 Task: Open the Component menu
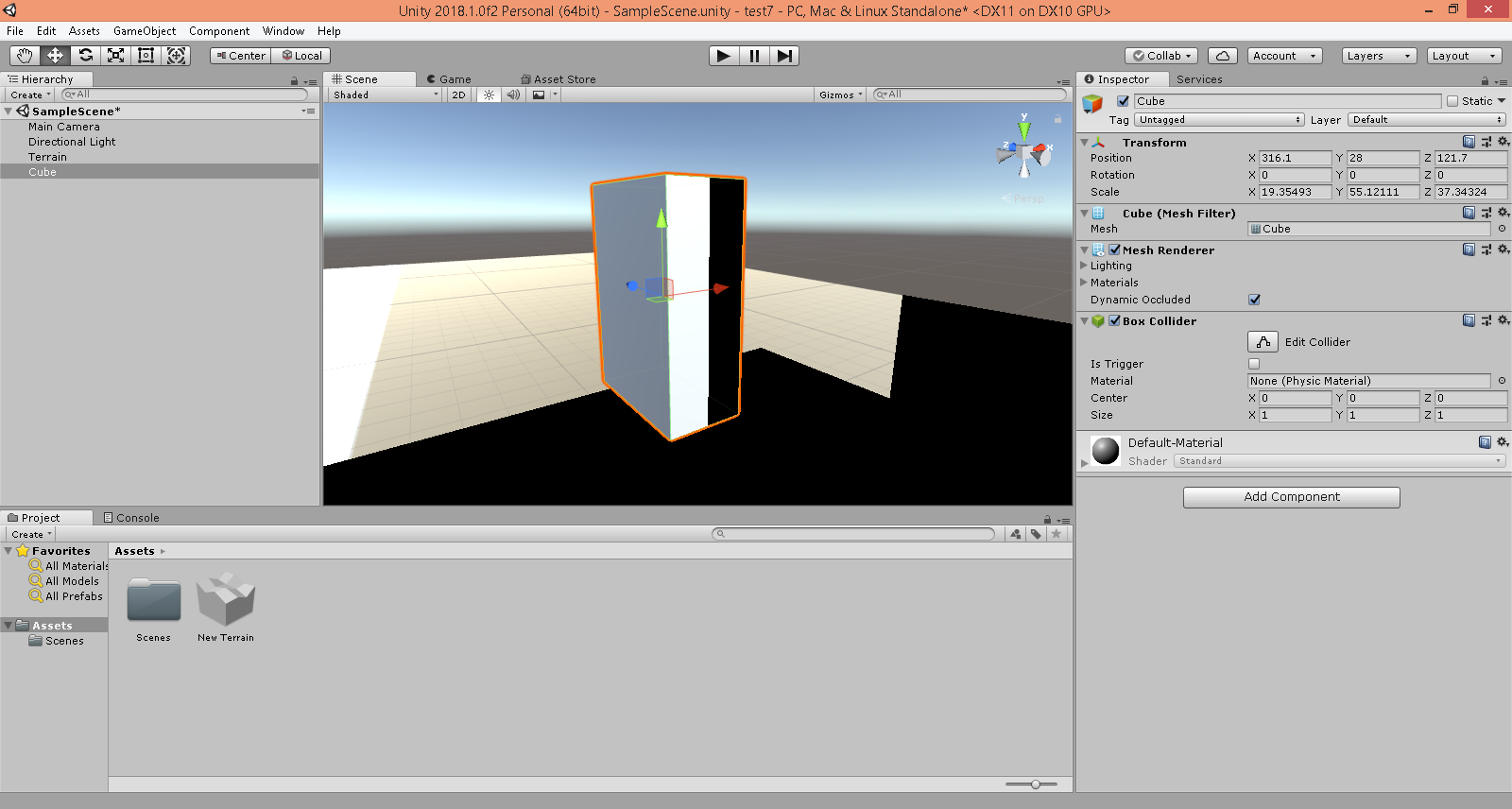pos(219,31)
